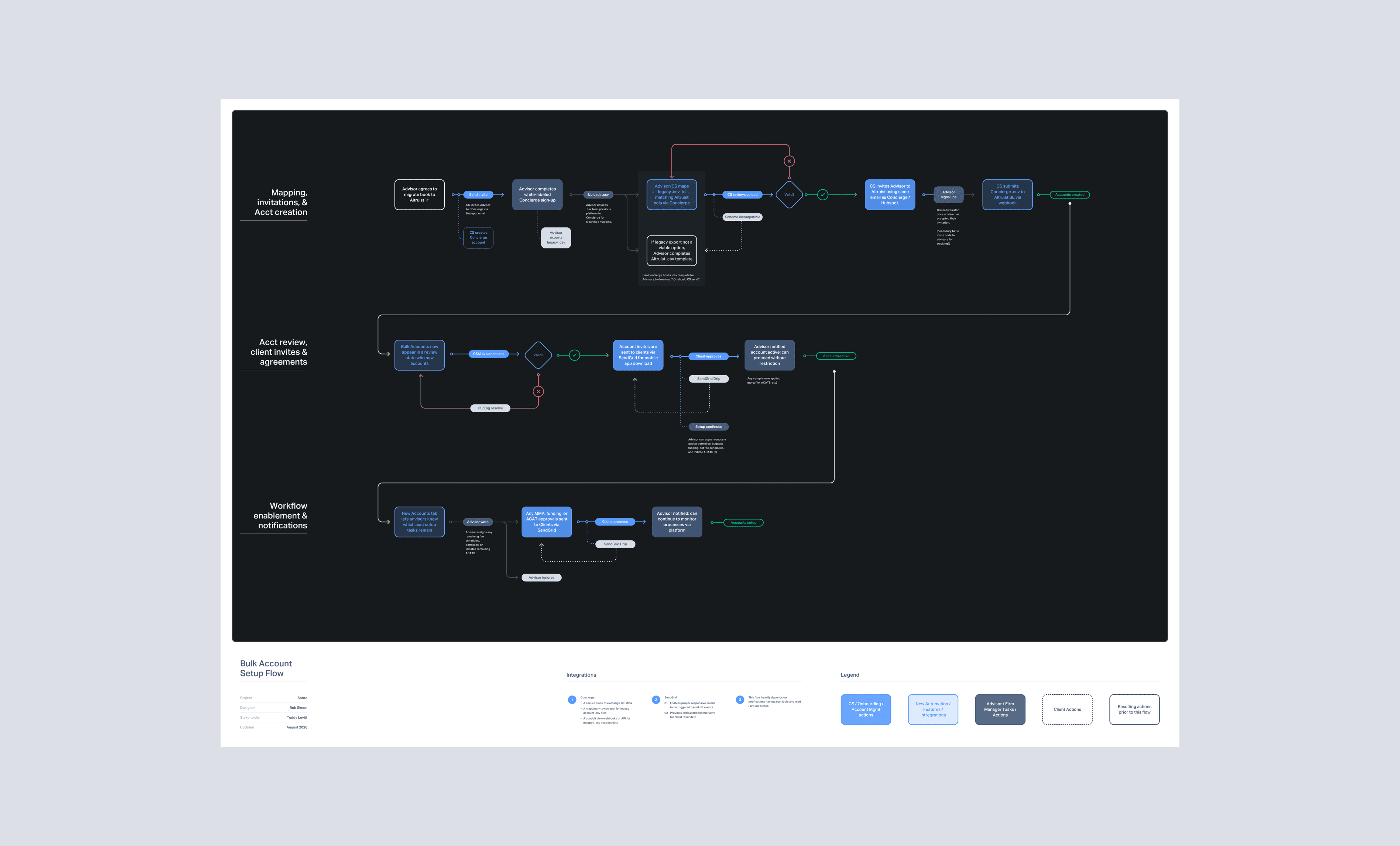The height and width of the screenshot is (846, 1400).
Task: Click the CS / Onboarding legend swatch
Action: (865, 709)
